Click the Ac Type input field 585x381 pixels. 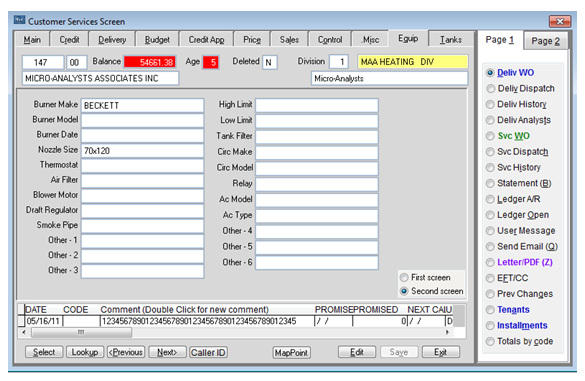tap(317, 216)
